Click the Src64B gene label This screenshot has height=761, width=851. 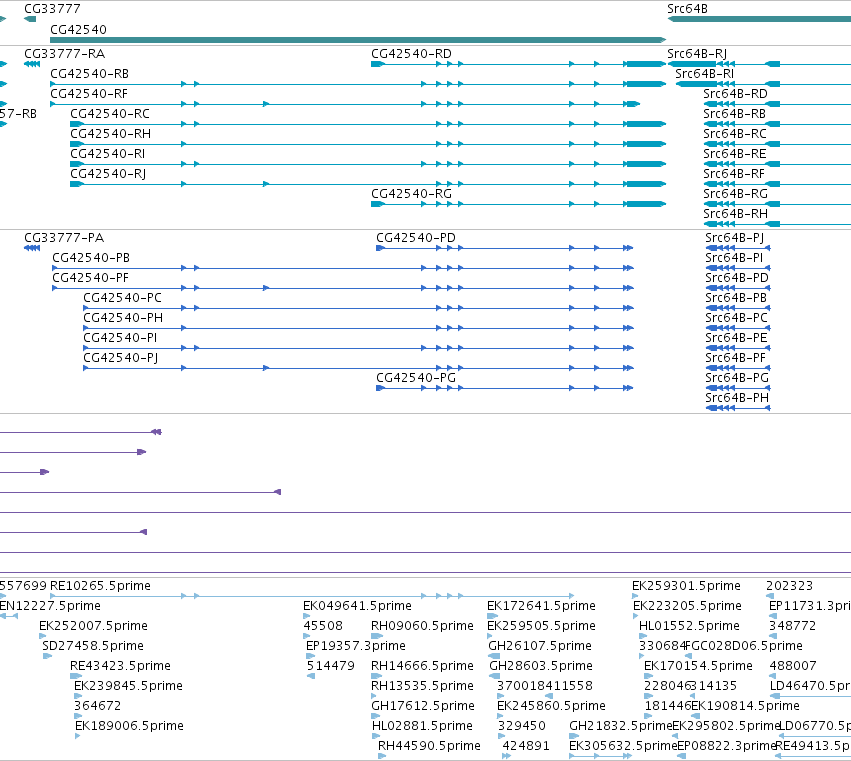pyautogui.click(x=687, y=9)
